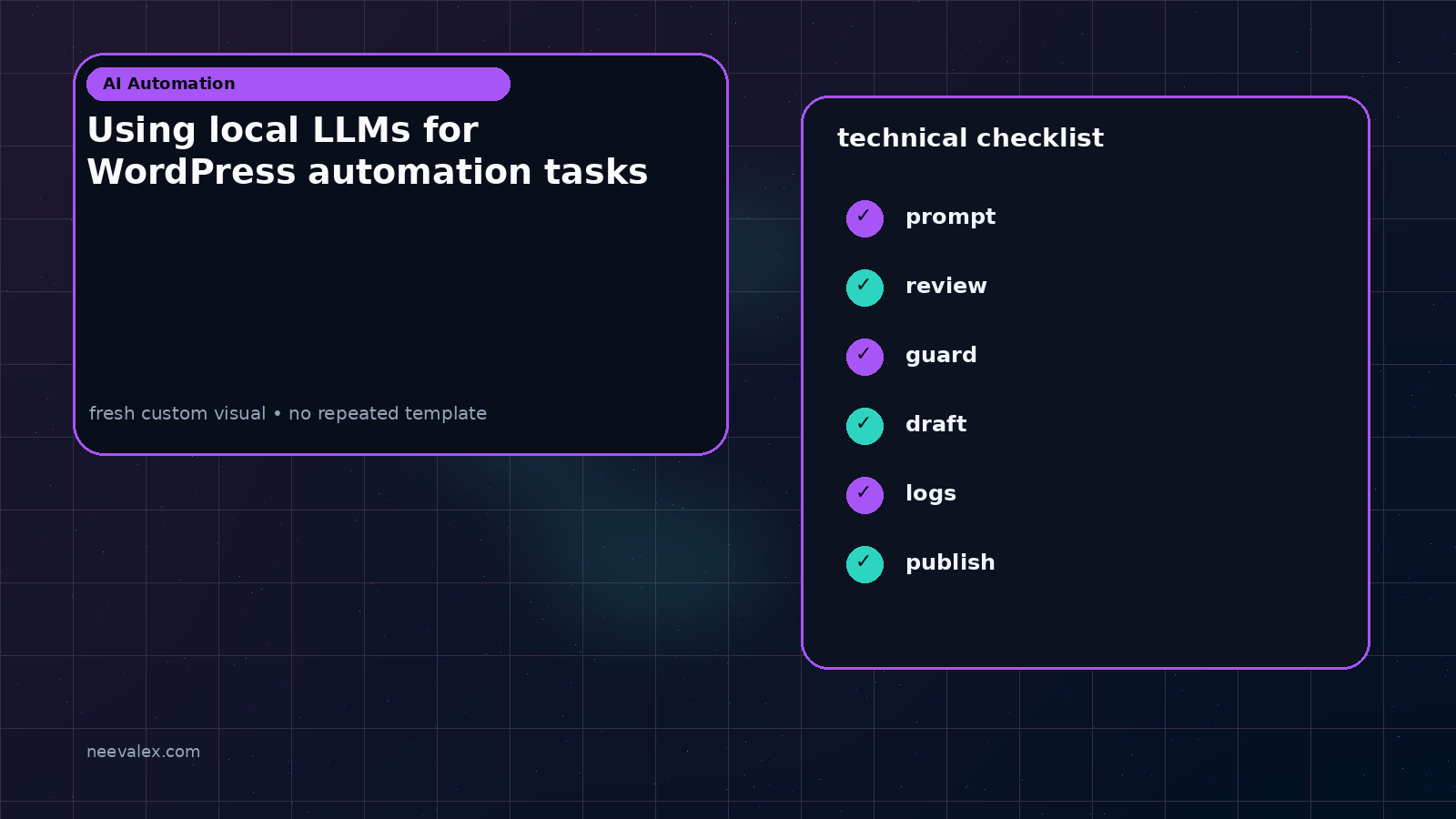The width and height of the screenshot is (1456, 819).
Task: Click the "Using local LLMs for WordPress automation tasks" title
Action: click(x=368, y=151)
